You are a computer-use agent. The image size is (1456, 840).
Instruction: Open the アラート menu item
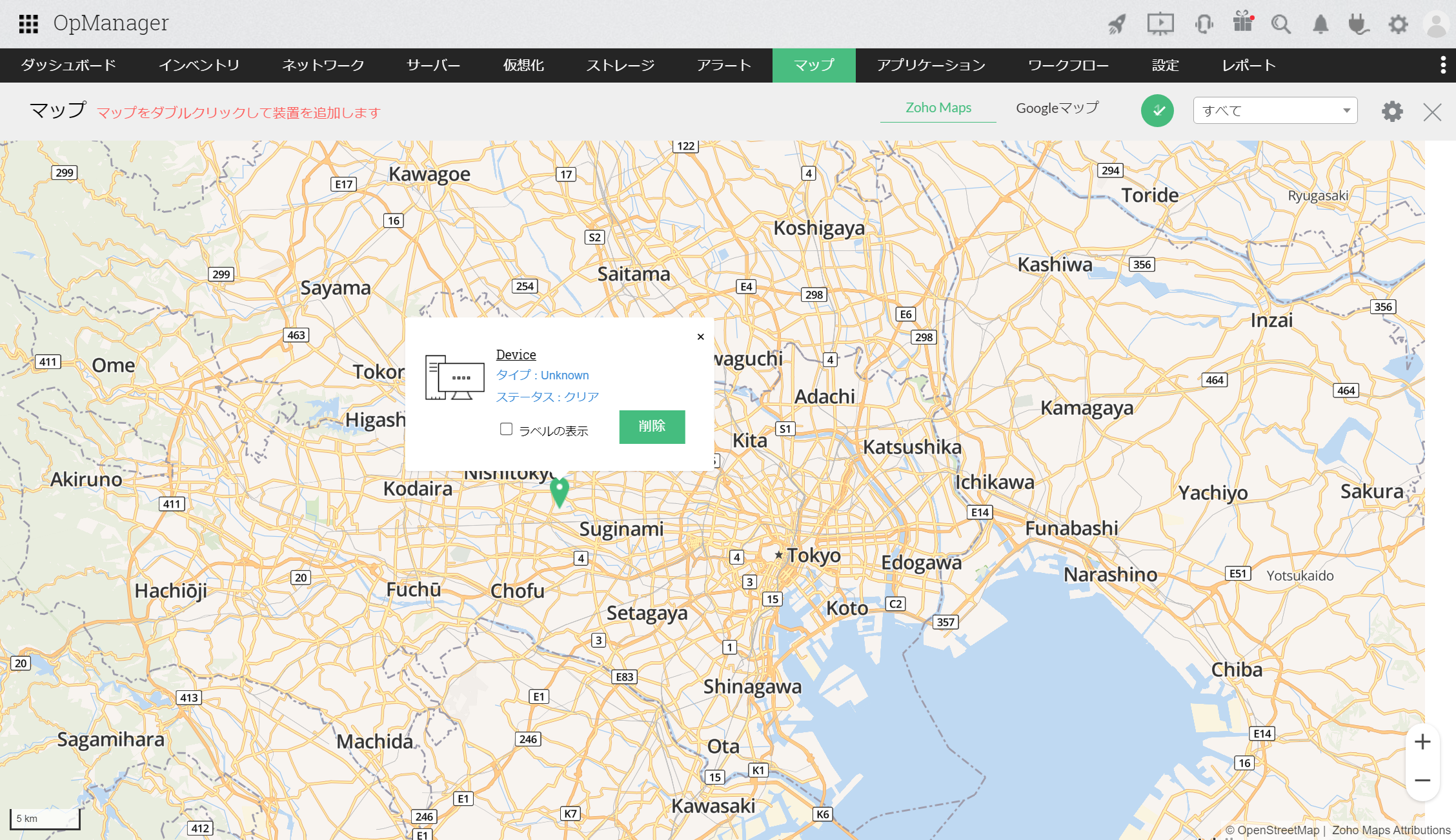(724, 65)
